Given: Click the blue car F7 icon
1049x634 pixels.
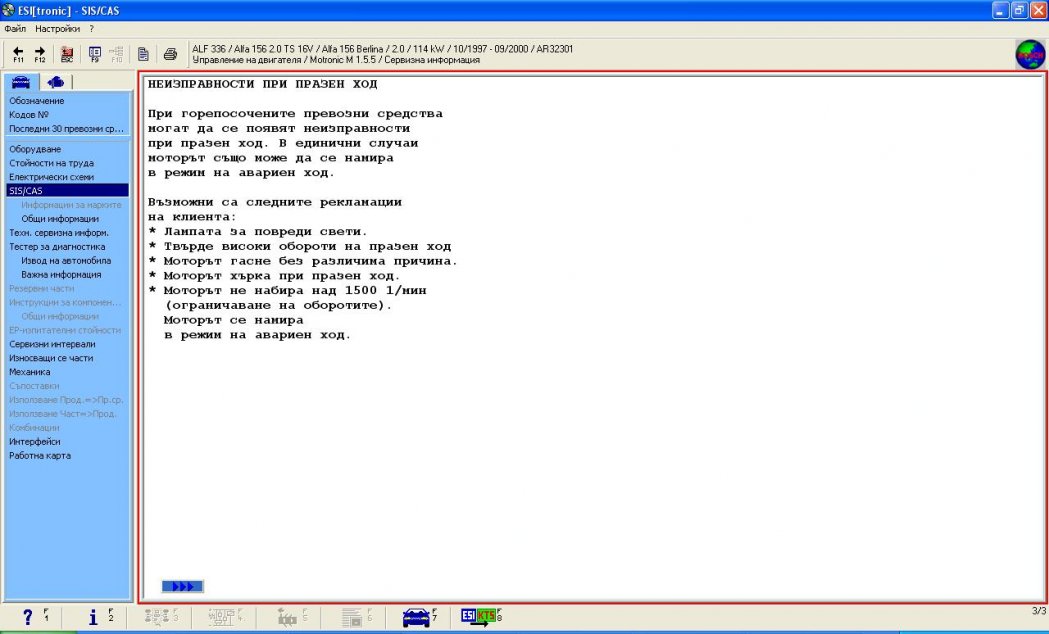Looking at the screenshot, I should (x=417, y=618).
